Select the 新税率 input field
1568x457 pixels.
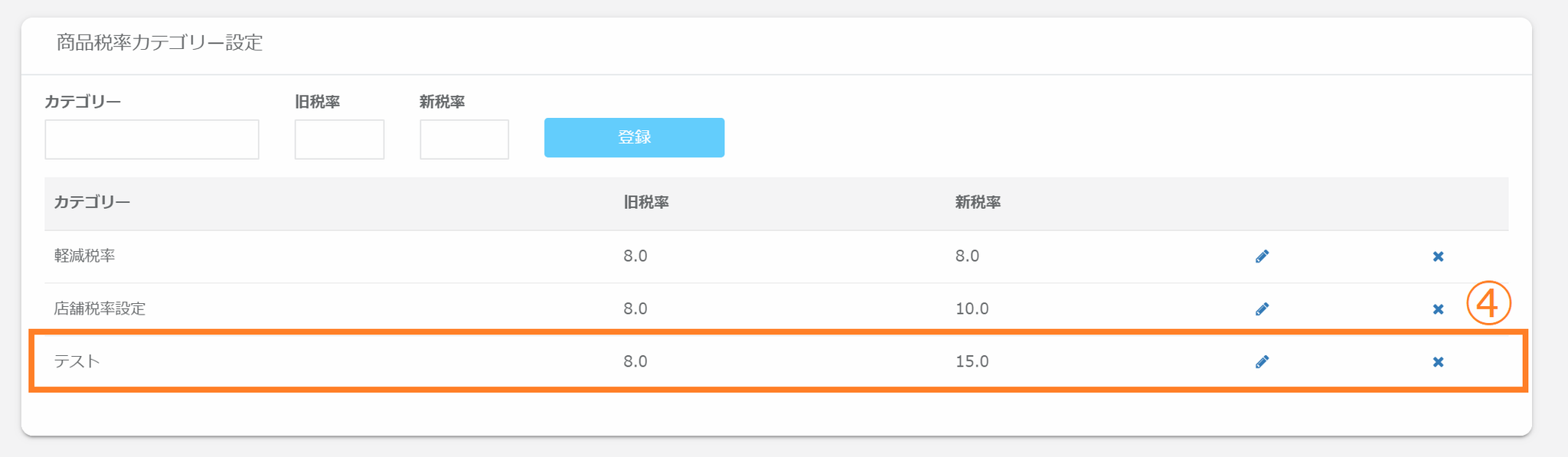click(x=464, y=139)
